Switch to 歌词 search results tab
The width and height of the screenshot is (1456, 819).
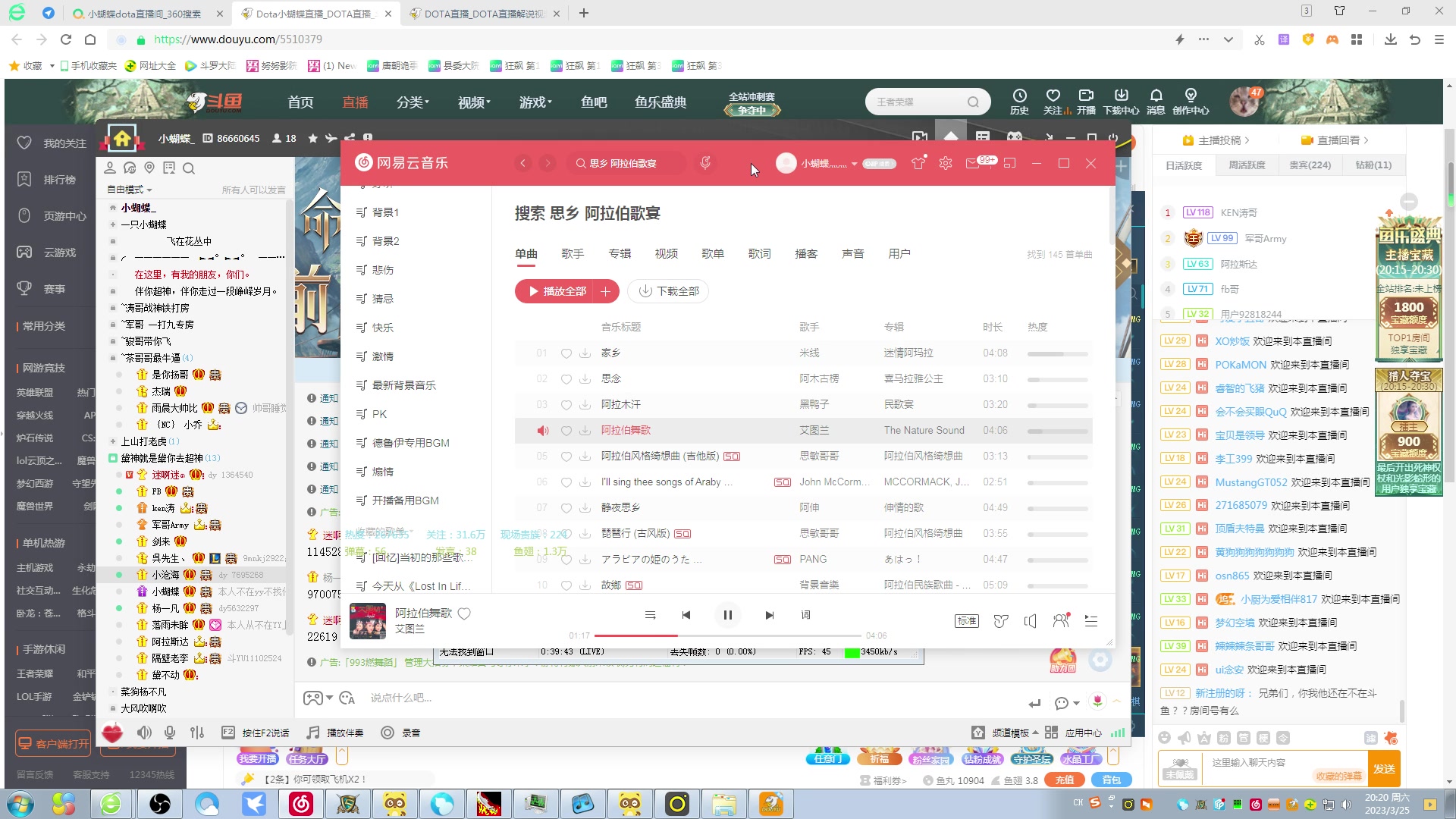pos(759,254)
